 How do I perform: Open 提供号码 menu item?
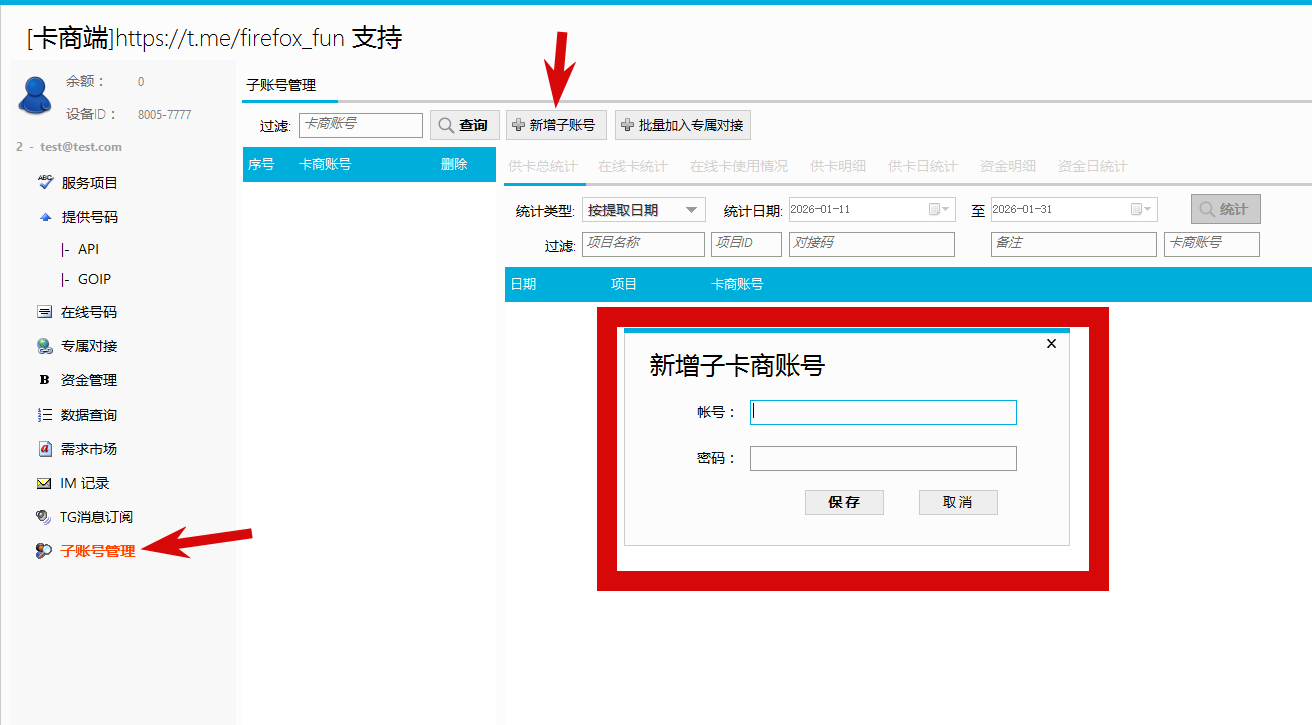90,217
